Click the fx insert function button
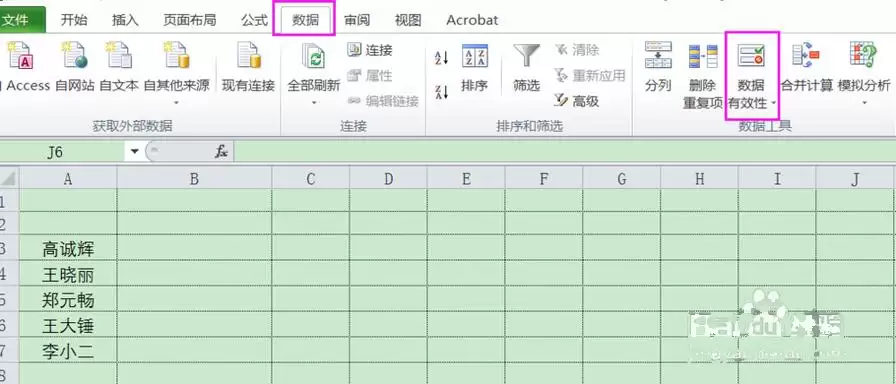Screen dimensions: 896x384 [x=221, y=151]
